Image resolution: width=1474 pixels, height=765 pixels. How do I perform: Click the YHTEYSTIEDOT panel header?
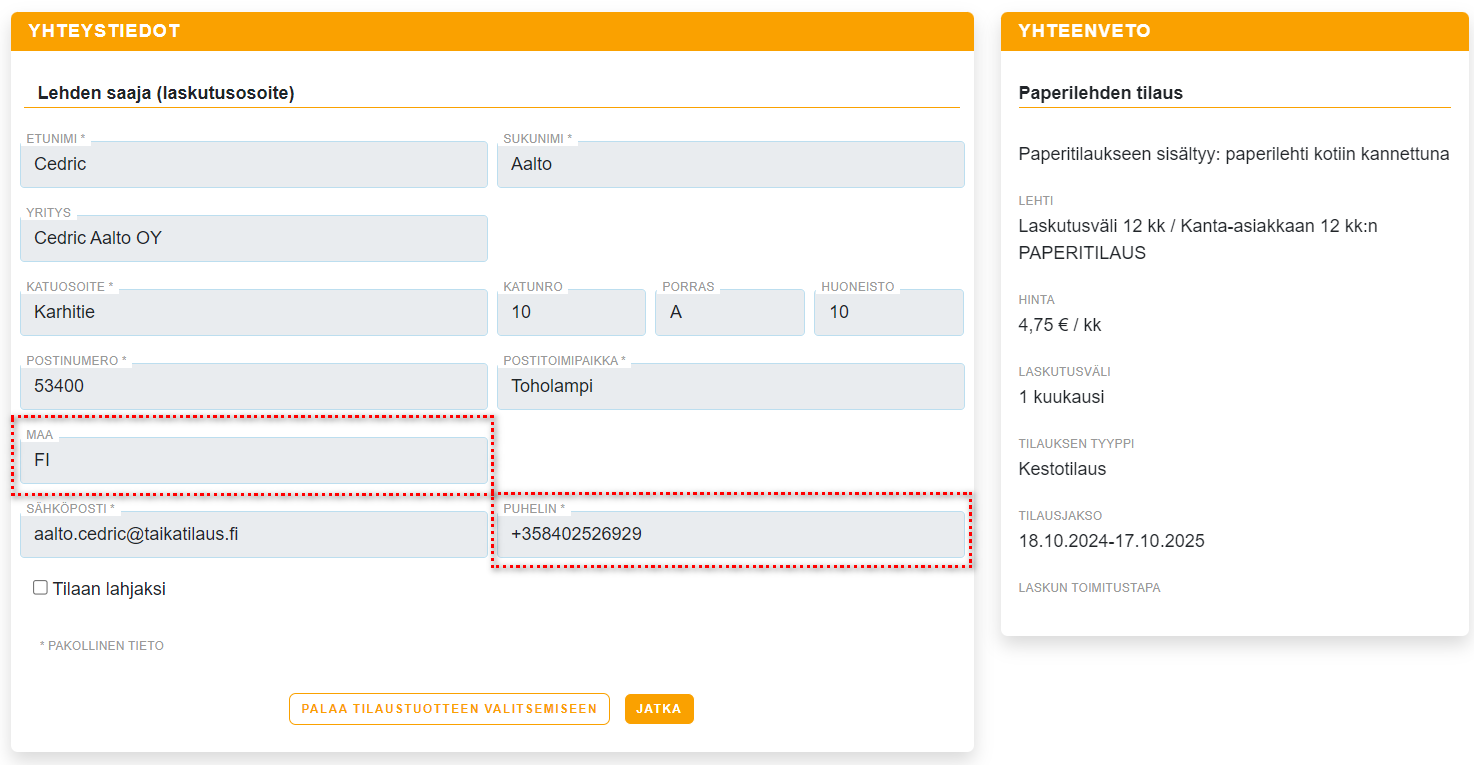coord(492,31)
